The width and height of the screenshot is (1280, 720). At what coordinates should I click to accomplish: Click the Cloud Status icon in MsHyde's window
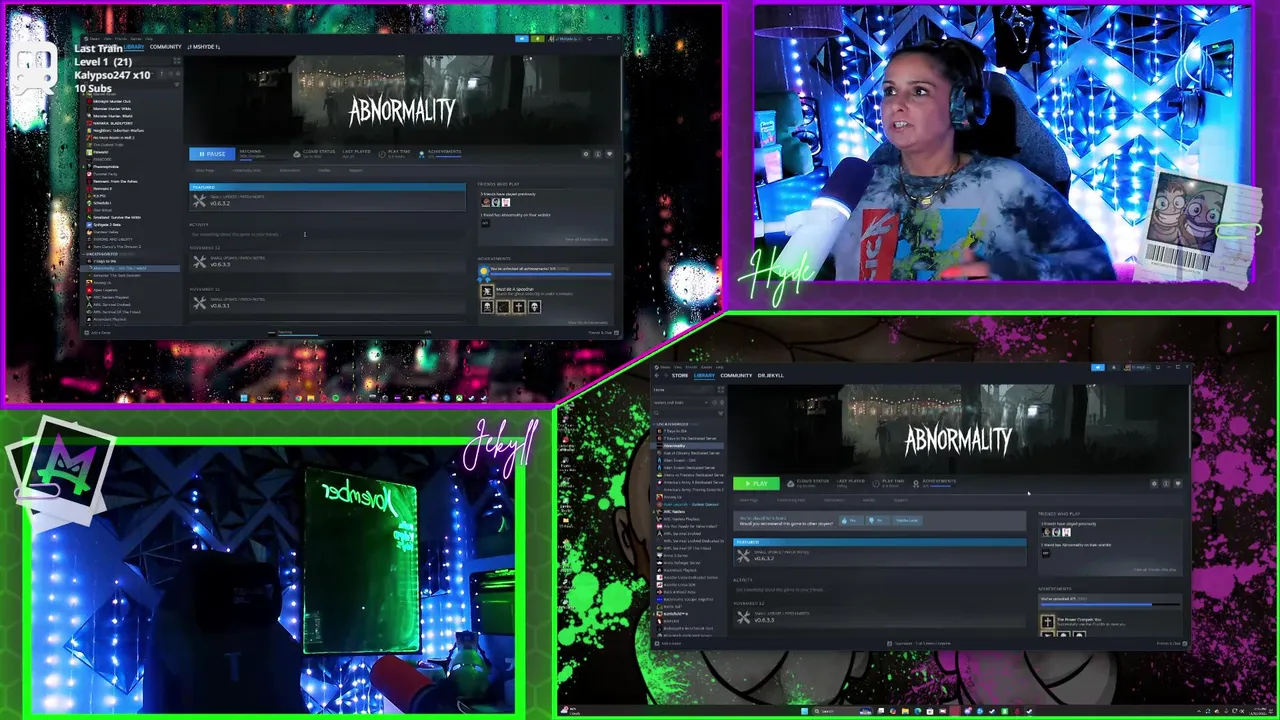pos(297,154)
